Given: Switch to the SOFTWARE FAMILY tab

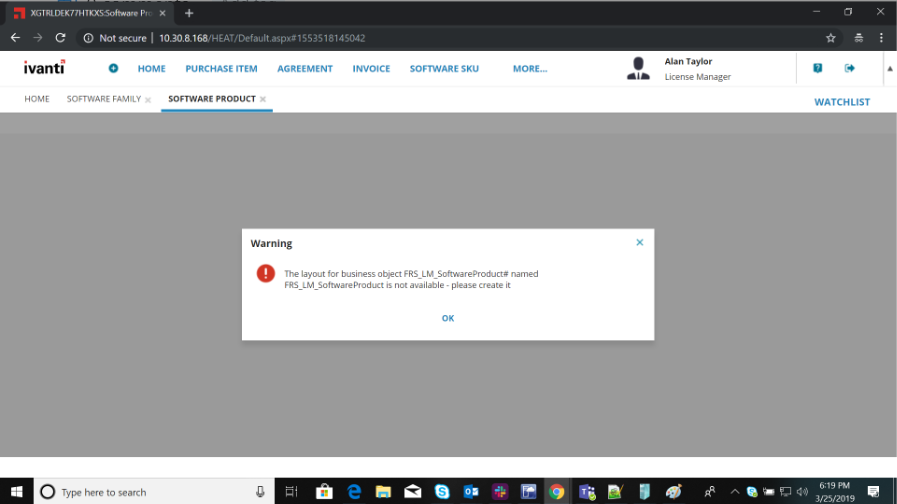Looking at the screenshot, I should [103, 99].
